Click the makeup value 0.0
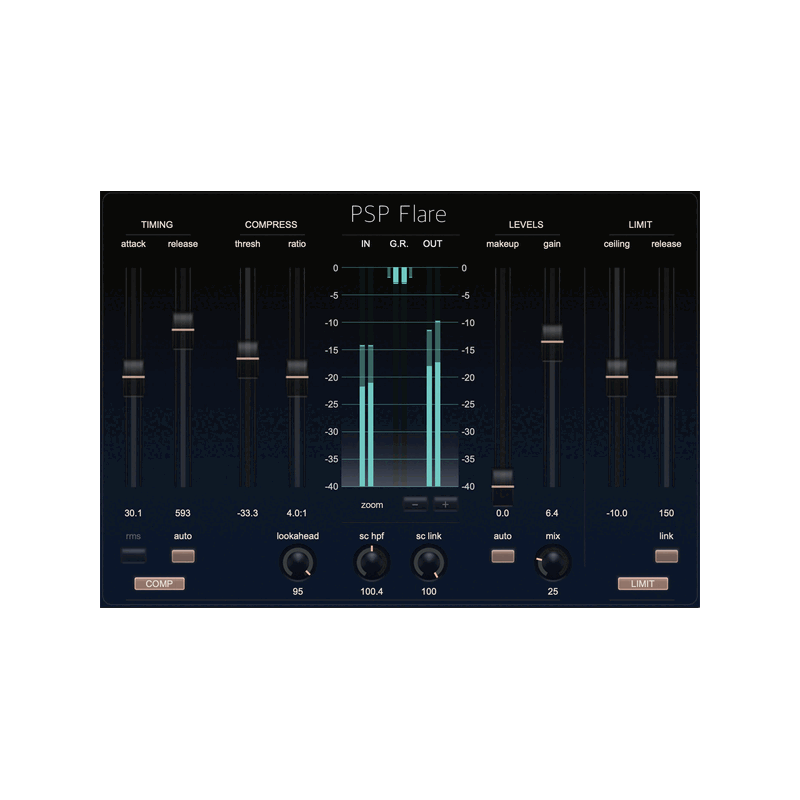Viewport: 800px width, 800px height. (x=503, y=513)
